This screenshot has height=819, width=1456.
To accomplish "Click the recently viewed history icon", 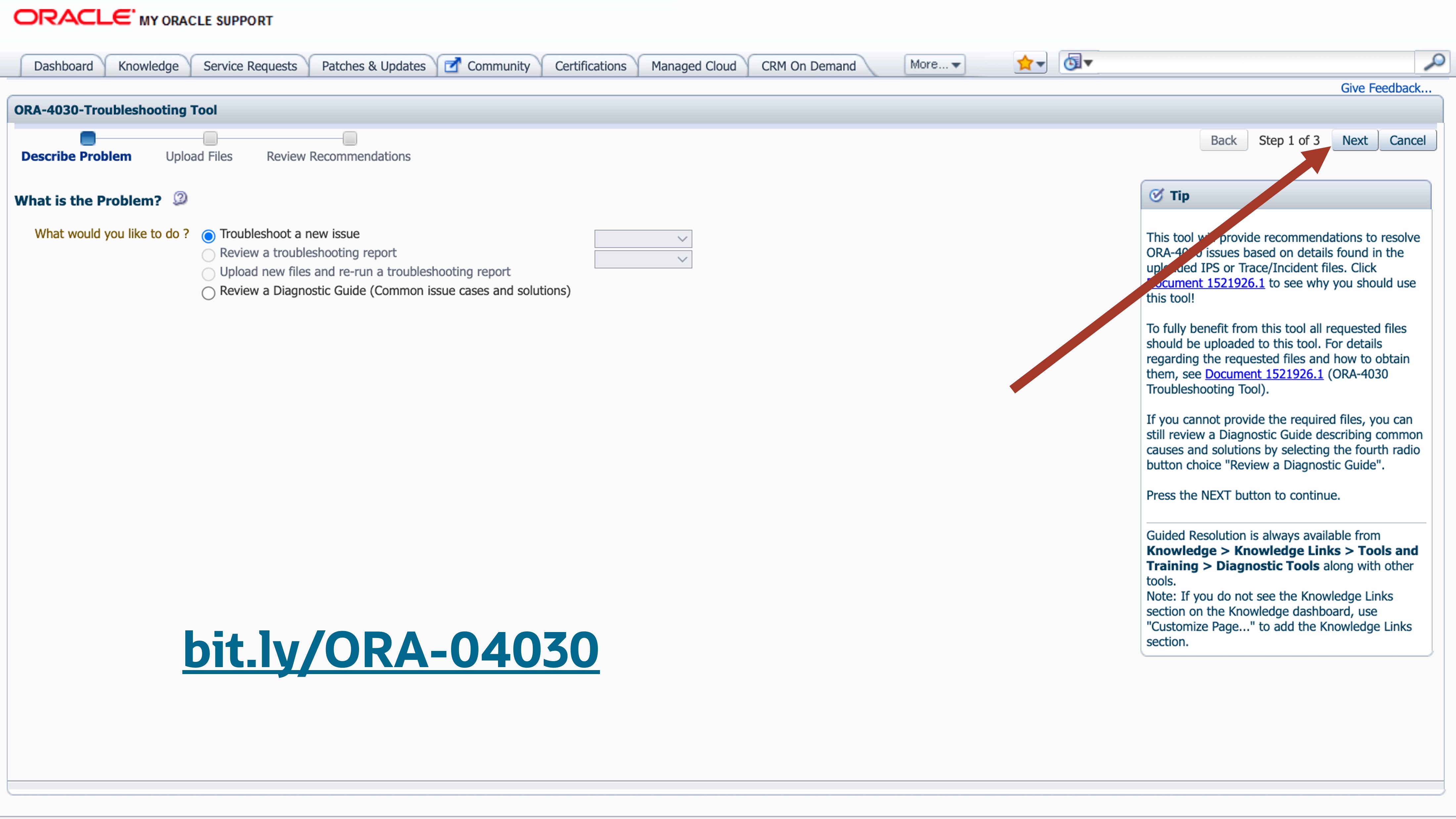I will [x=1072, y=63].
